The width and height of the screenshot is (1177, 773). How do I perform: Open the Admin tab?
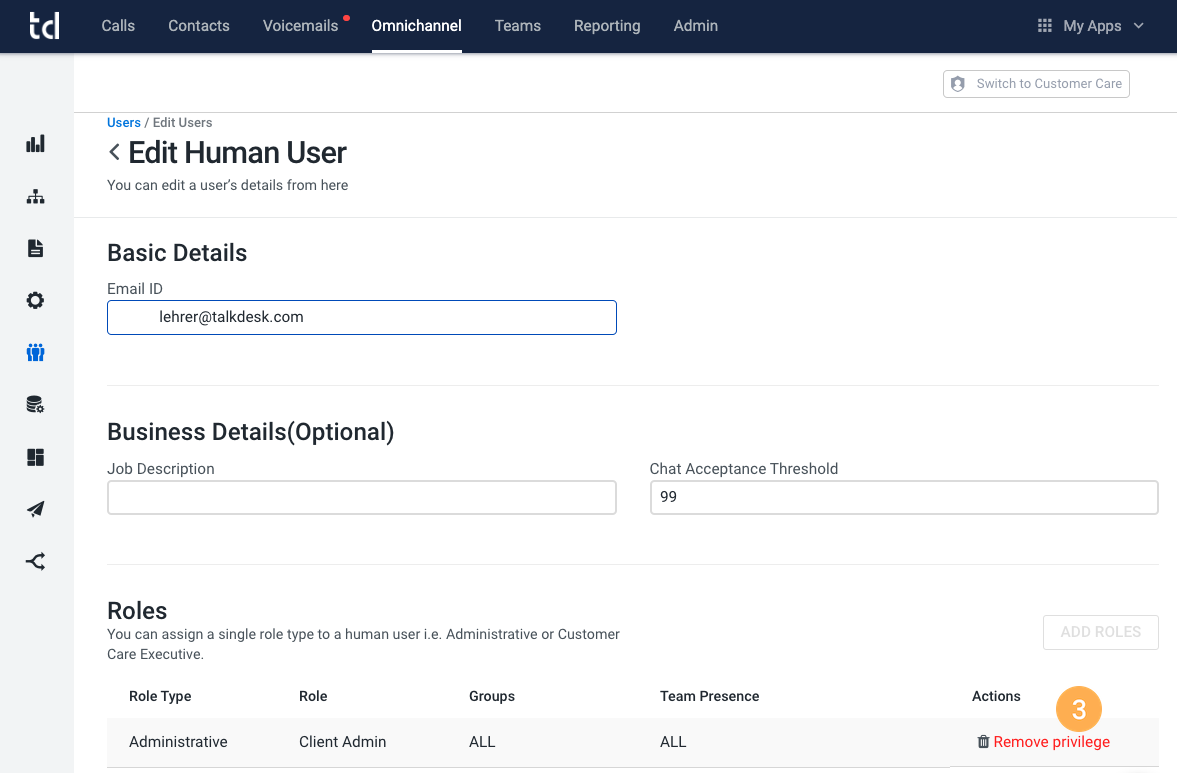tap(696, 26)
